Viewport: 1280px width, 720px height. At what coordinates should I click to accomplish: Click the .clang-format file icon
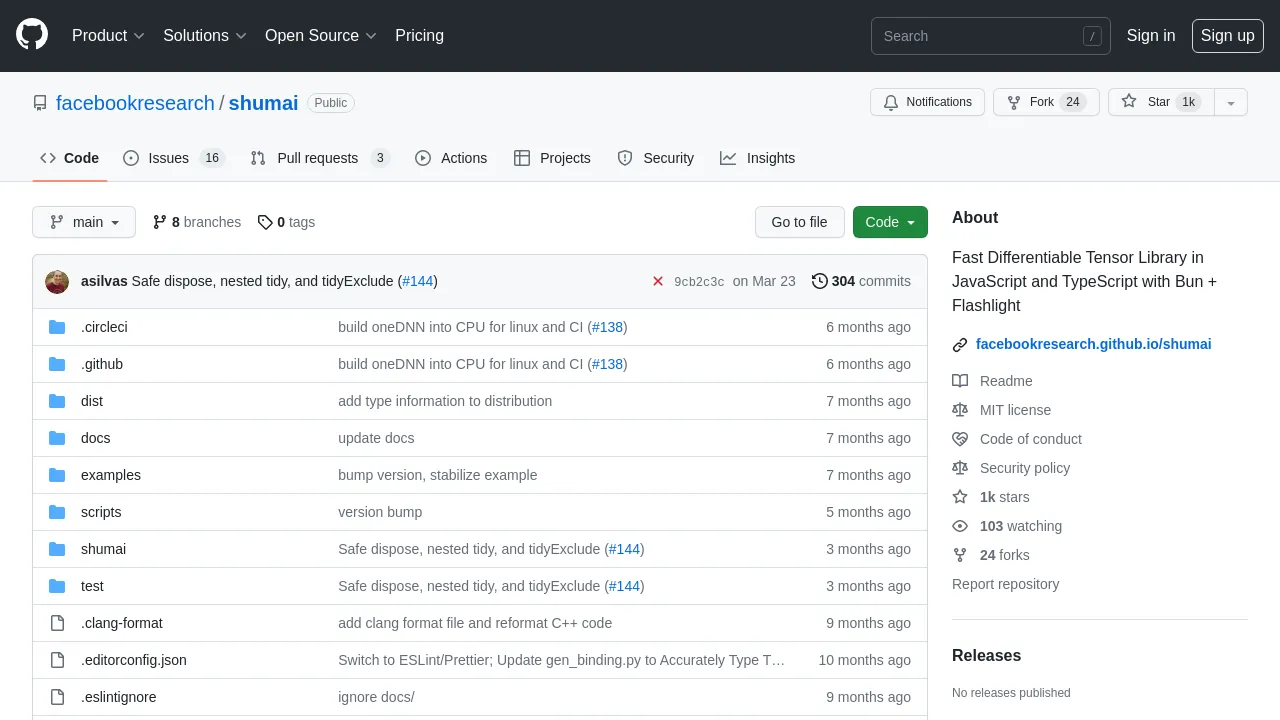57,623
